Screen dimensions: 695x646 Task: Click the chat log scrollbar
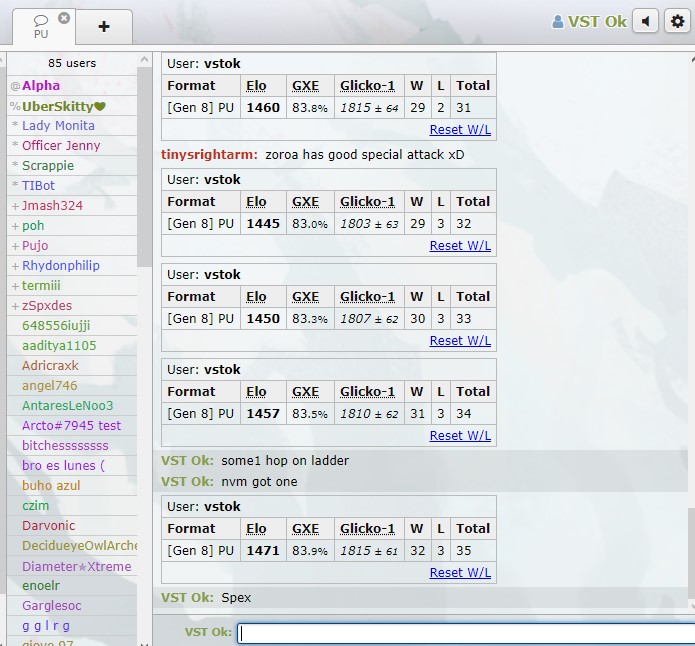689,330
